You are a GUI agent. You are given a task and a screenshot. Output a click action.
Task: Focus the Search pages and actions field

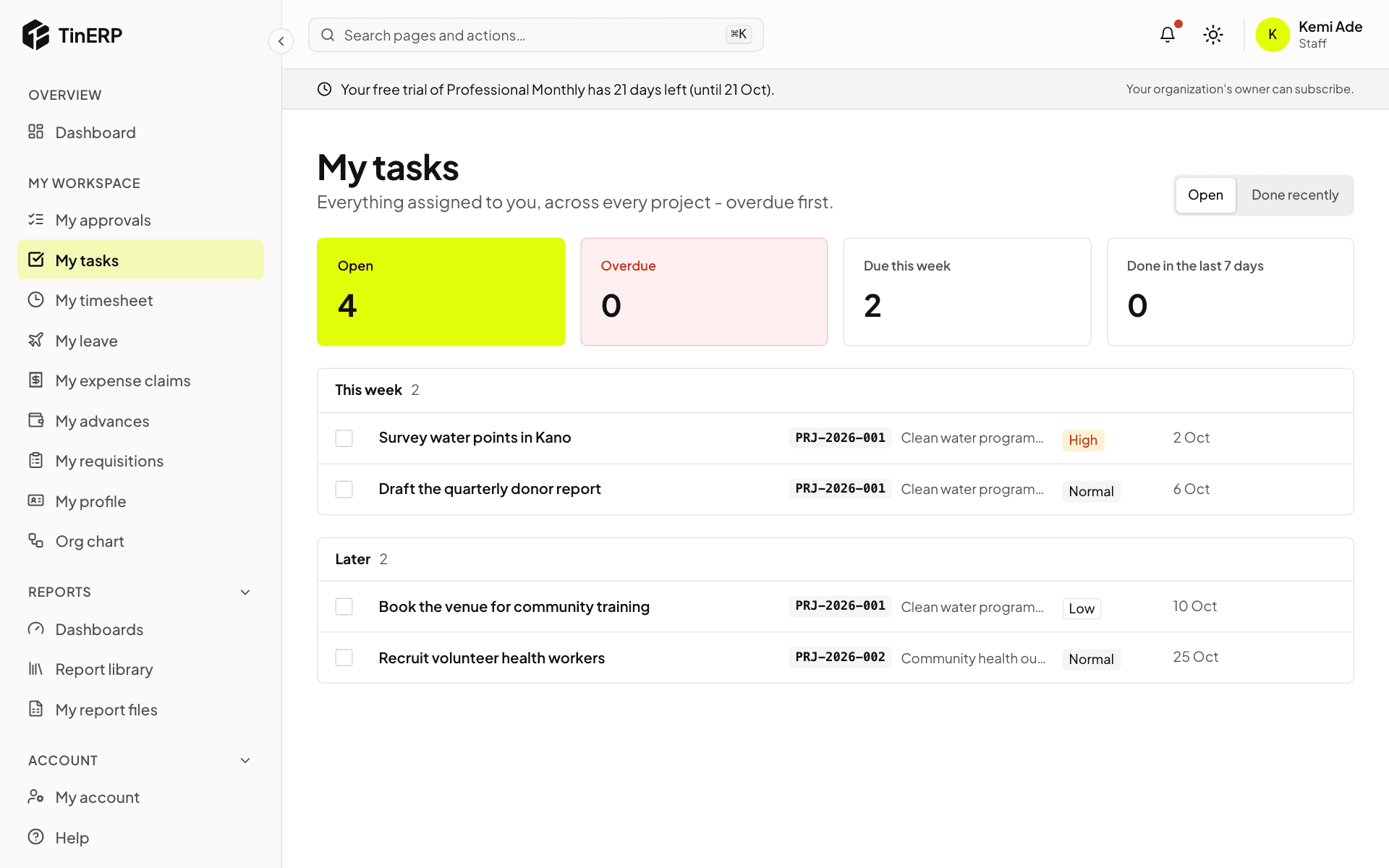point(536,35)
